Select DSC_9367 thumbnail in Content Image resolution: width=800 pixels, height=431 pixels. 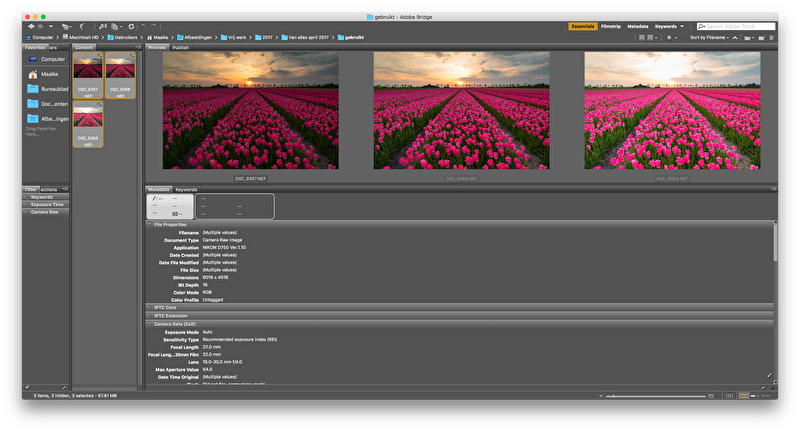[x=88, y=75]
